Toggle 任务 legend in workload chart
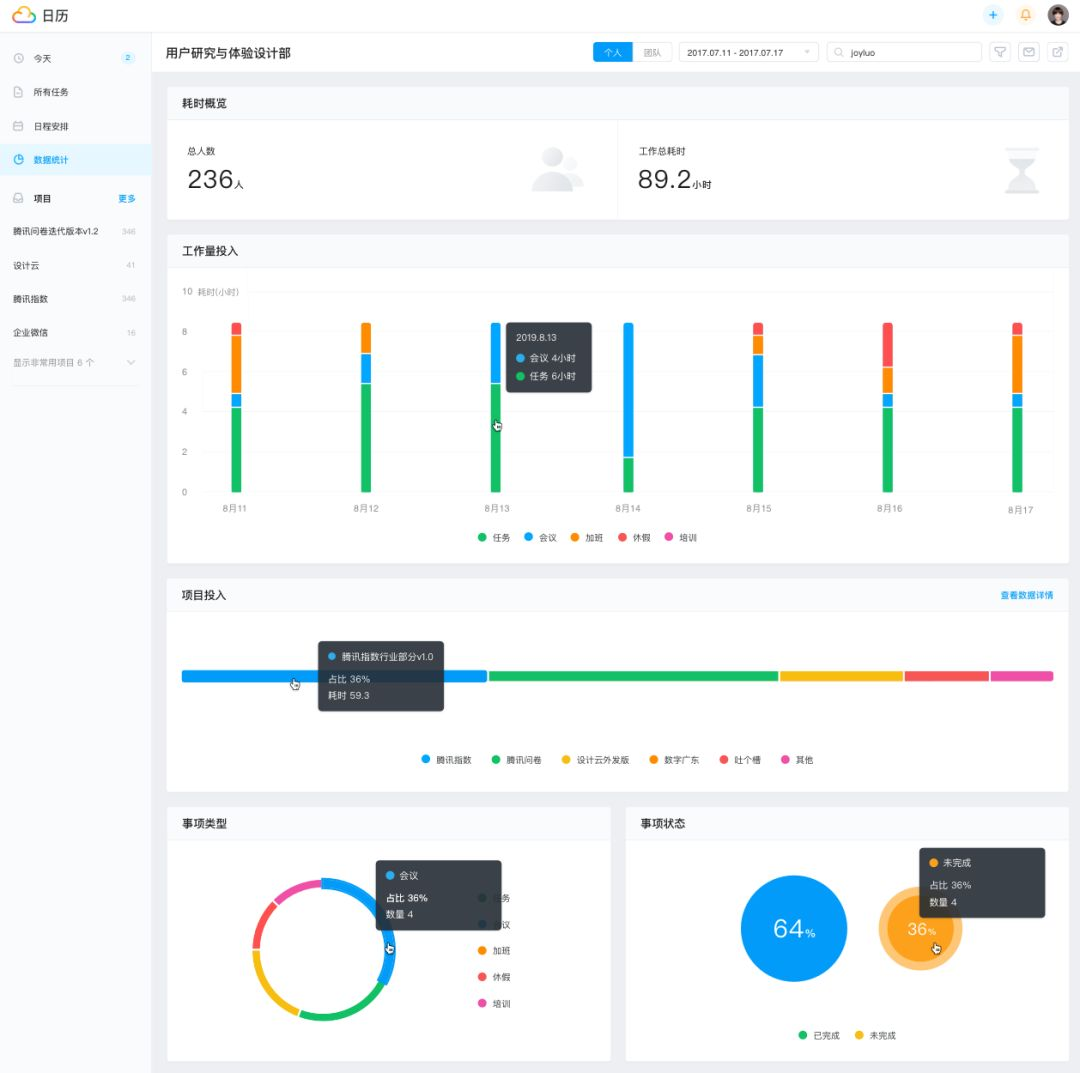This screenshot has height=1073, width=1080. pyautogui.click(x=494, y=537)
